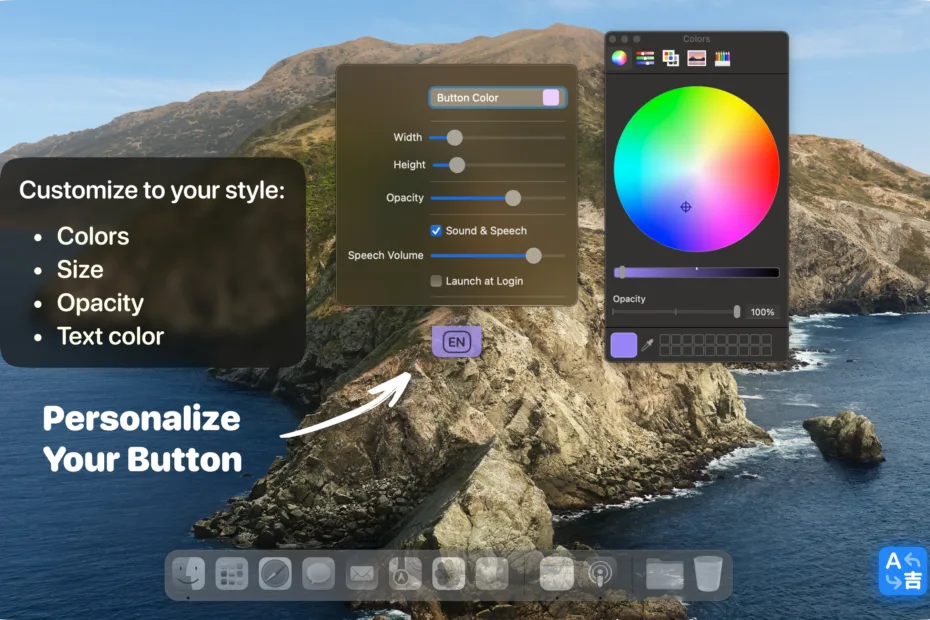Open the Trash in the Dock
The width and height of the screenshot is (930, 620).
pyautogui.click(x=708, y=573)
